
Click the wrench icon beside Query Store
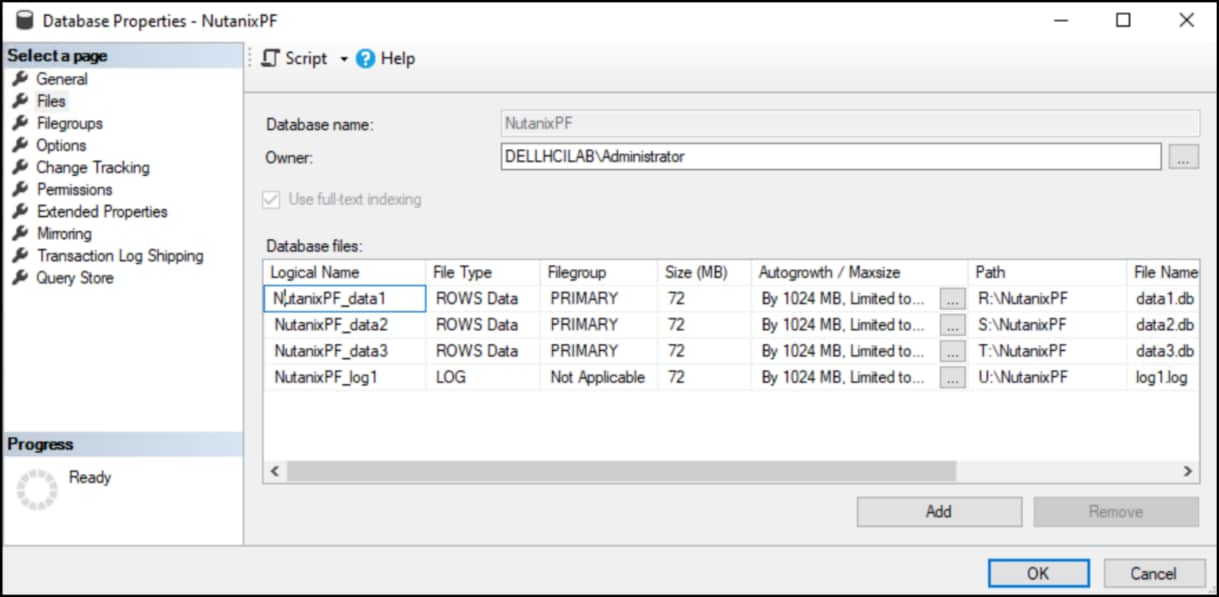(19, 277)
